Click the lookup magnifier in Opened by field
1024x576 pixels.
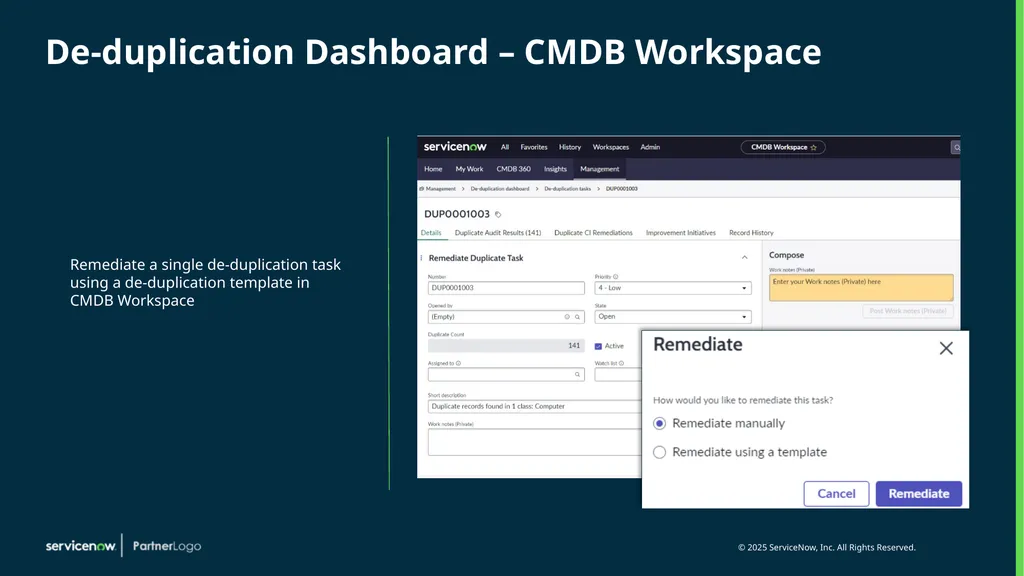point(577,317)
